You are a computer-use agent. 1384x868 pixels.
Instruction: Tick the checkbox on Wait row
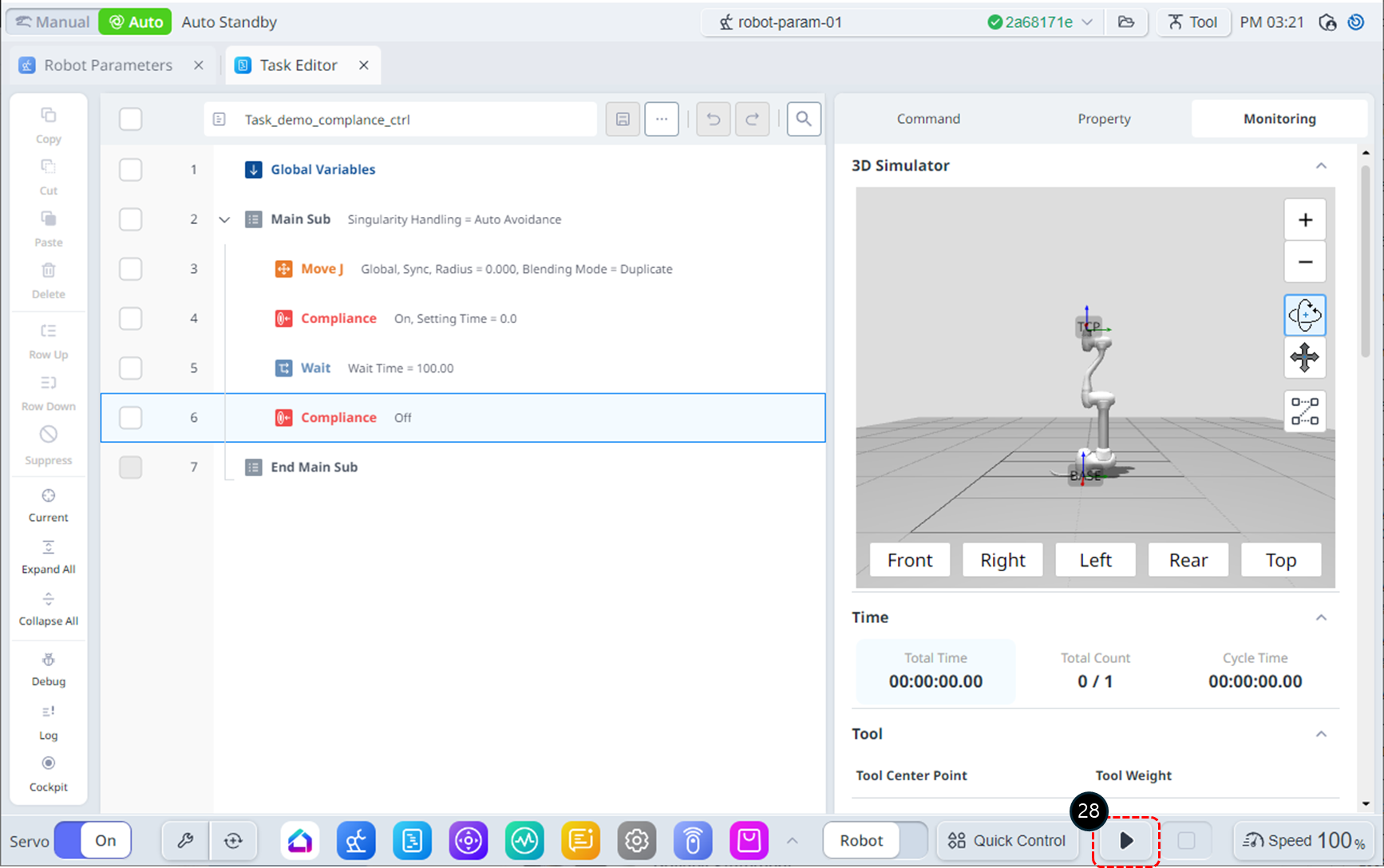tap(131, 368)
